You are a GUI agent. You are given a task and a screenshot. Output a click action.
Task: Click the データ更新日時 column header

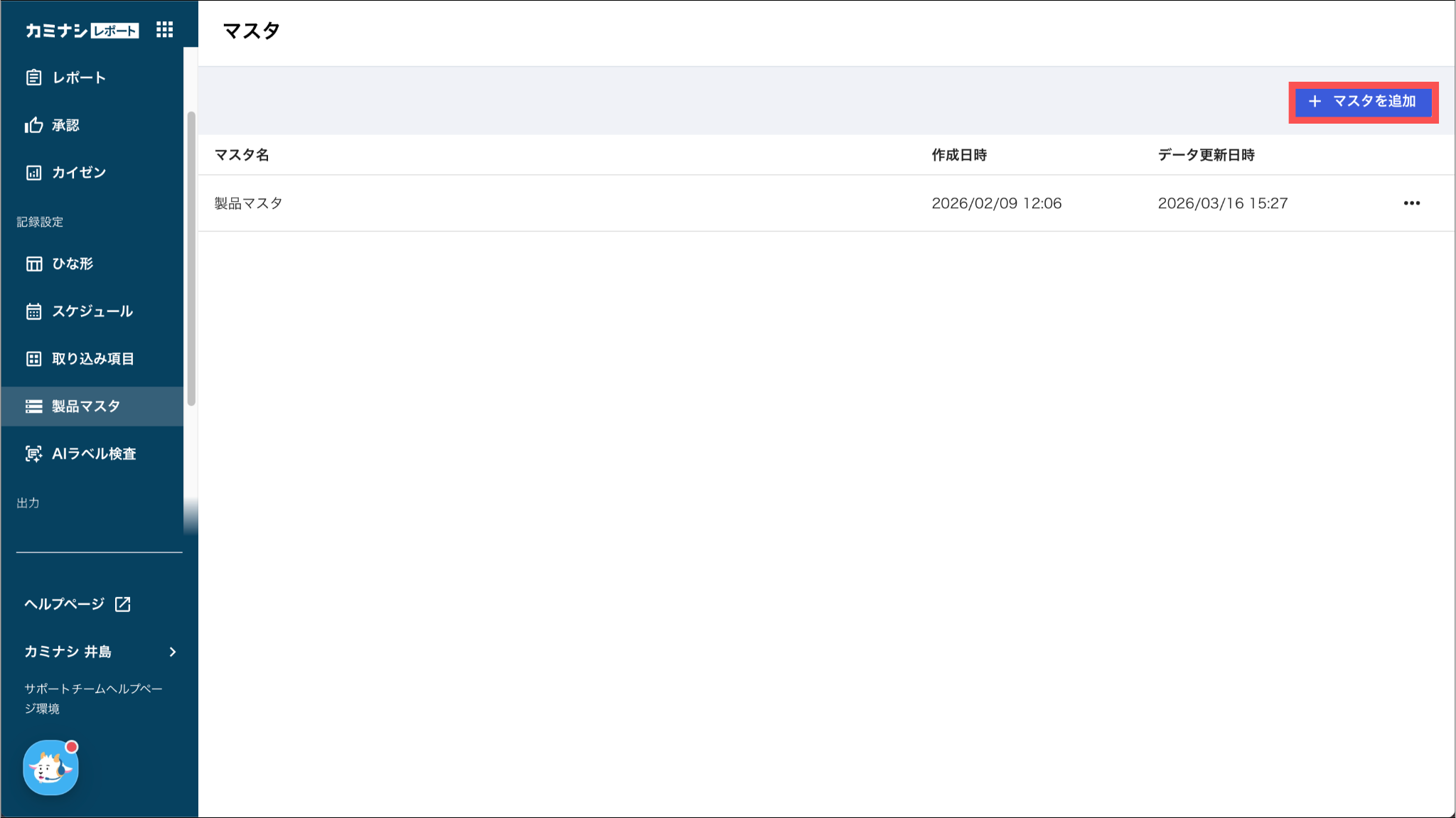[1206, 155]
